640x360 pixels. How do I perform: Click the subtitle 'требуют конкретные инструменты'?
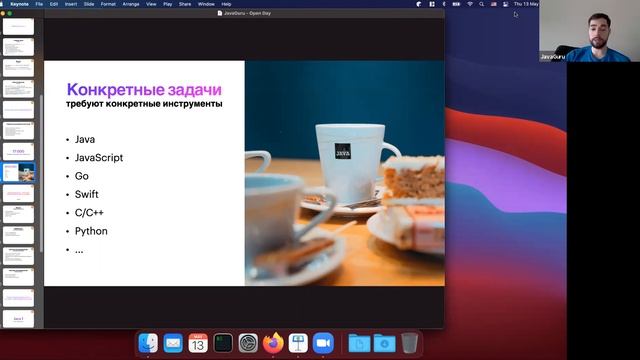(144, 104)
